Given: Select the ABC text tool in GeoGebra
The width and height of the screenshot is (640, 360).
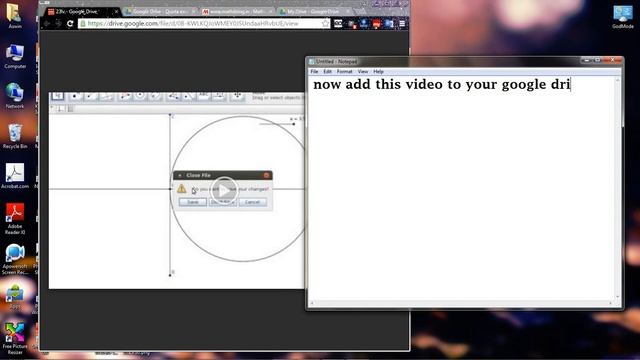Looking at the screenshot, I should click(x=203, y=97).
